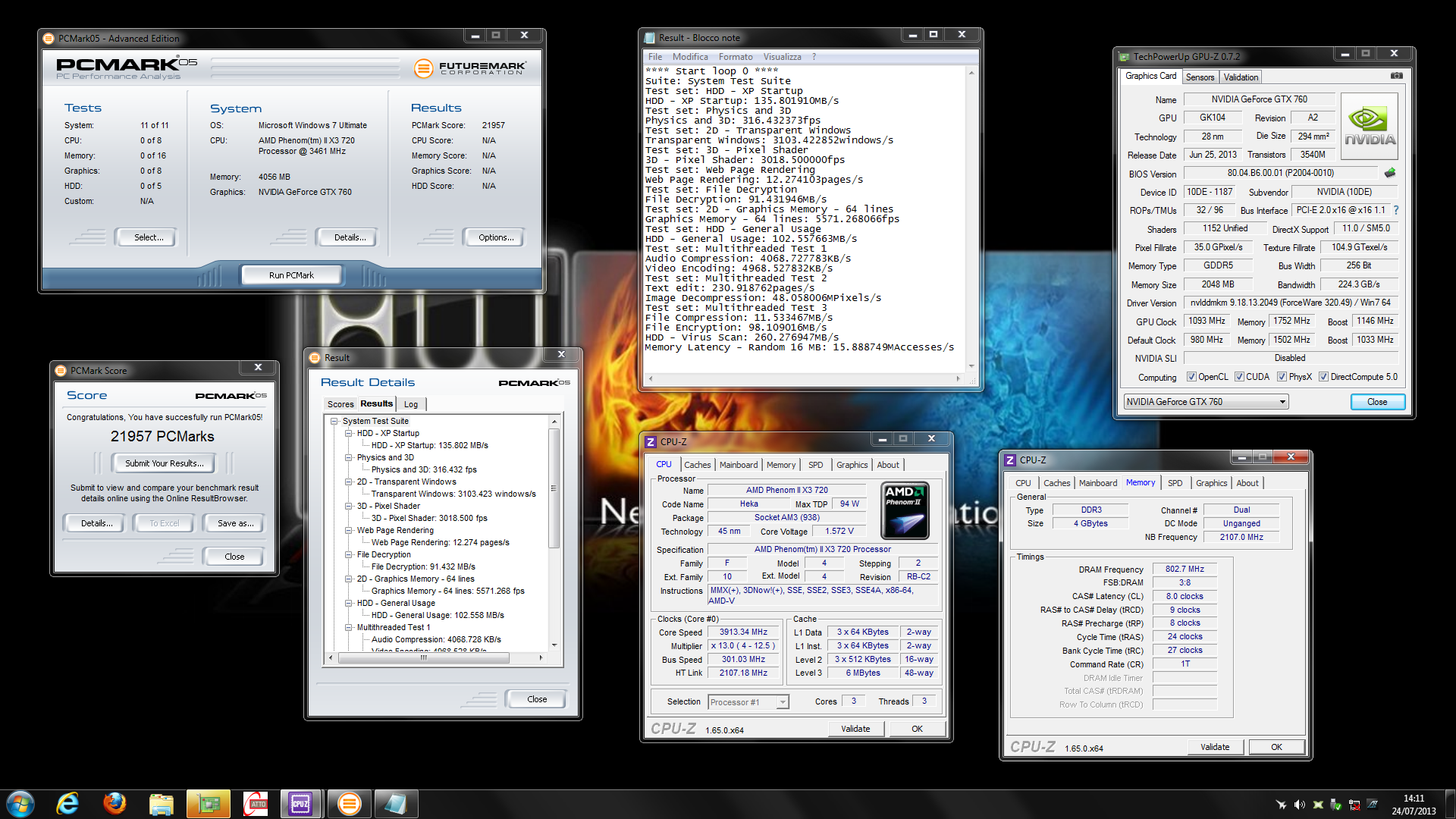1456x819 pixels.
Task: Click the CPU-Z Z icon in Memory window title
Action: [x=1010, y=460]
